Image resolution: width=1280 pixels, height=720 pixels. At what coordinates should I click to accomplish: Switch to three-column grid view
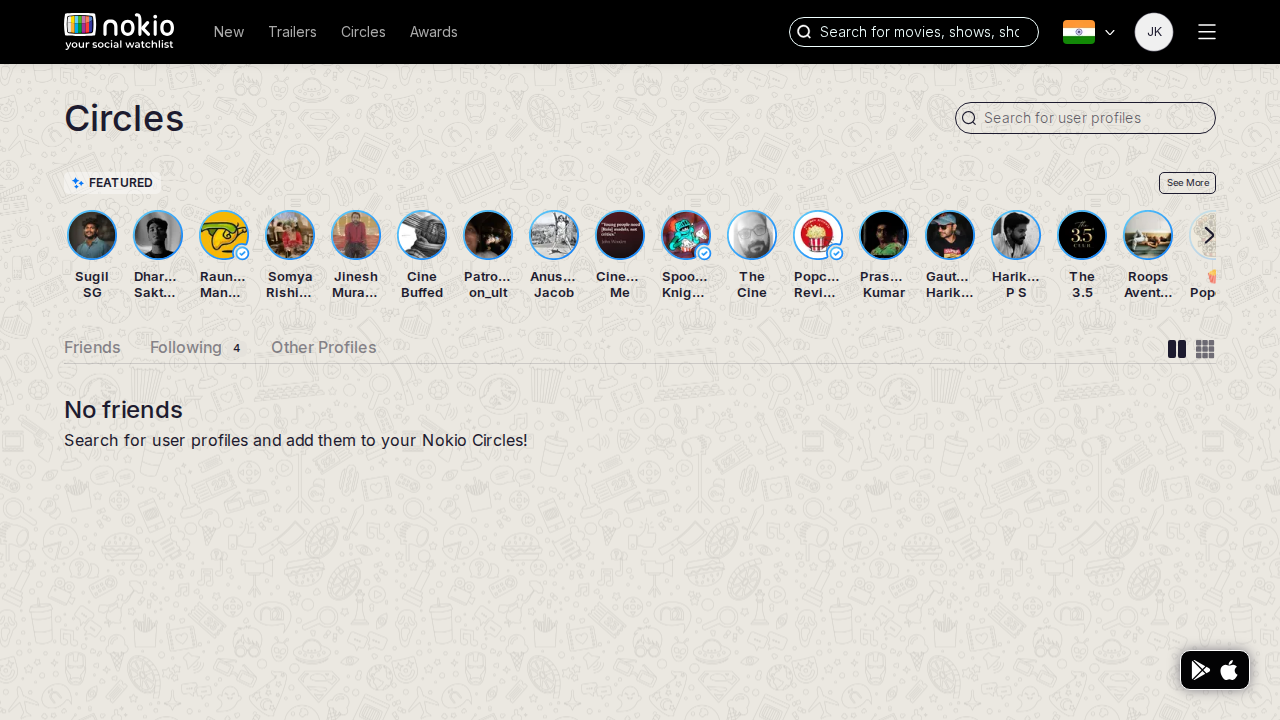point(1205,349)
